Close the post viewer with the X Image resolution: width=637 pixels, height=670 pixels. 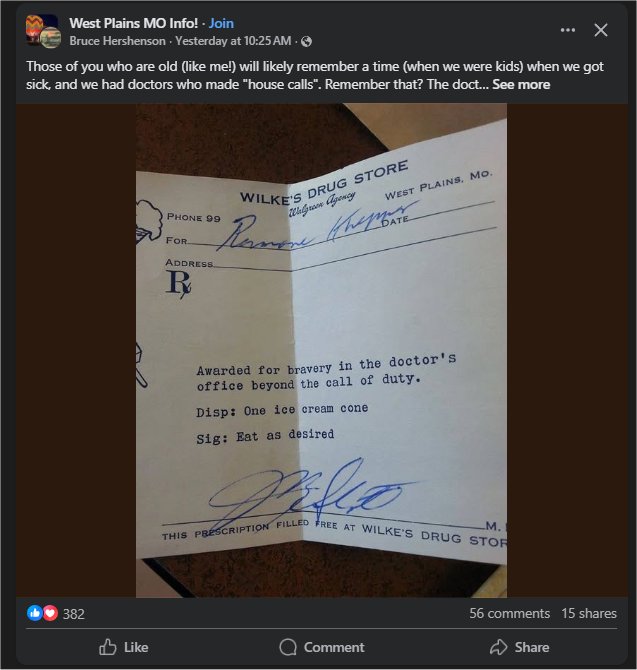coord(601,30)
